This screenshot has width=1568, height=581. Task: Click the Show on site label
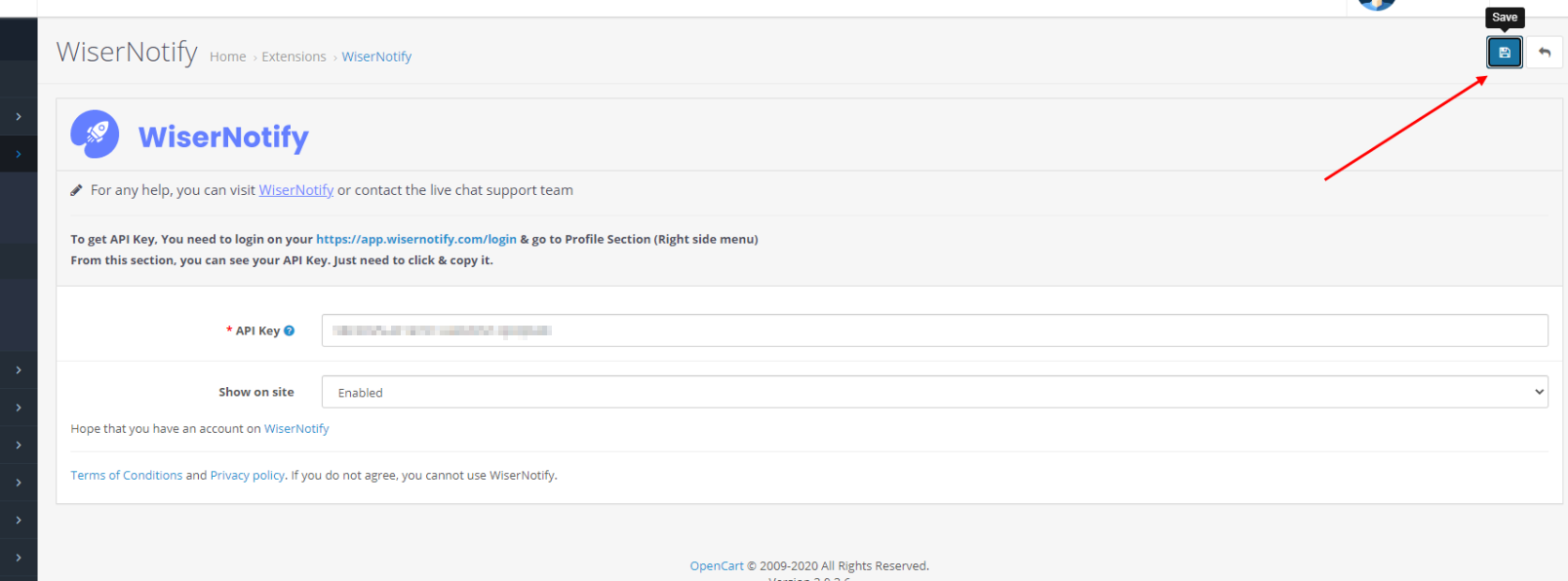255,392
